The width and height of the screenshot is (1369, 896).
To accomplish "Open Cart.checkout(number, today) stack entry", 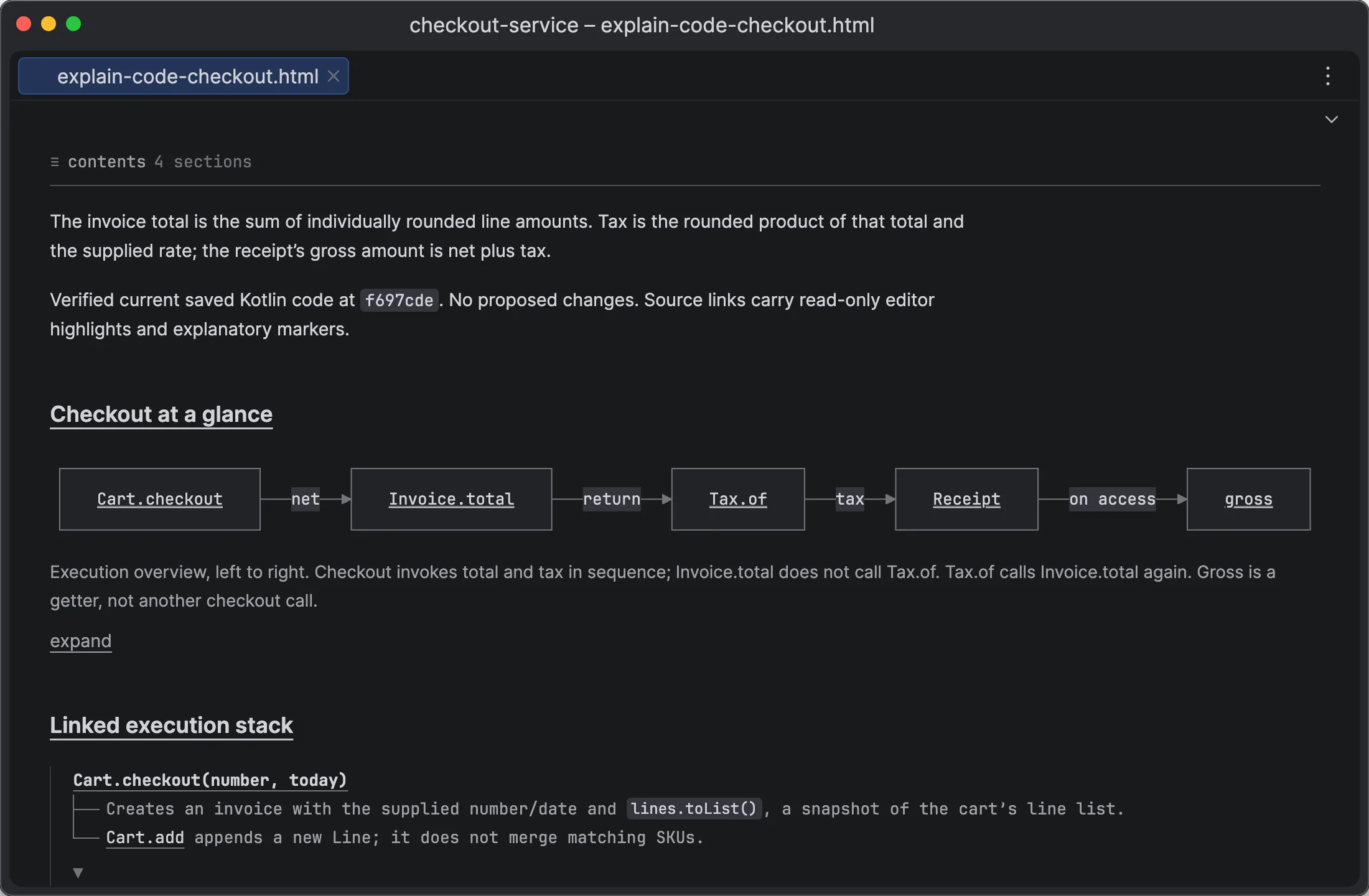I will point(210,780).
